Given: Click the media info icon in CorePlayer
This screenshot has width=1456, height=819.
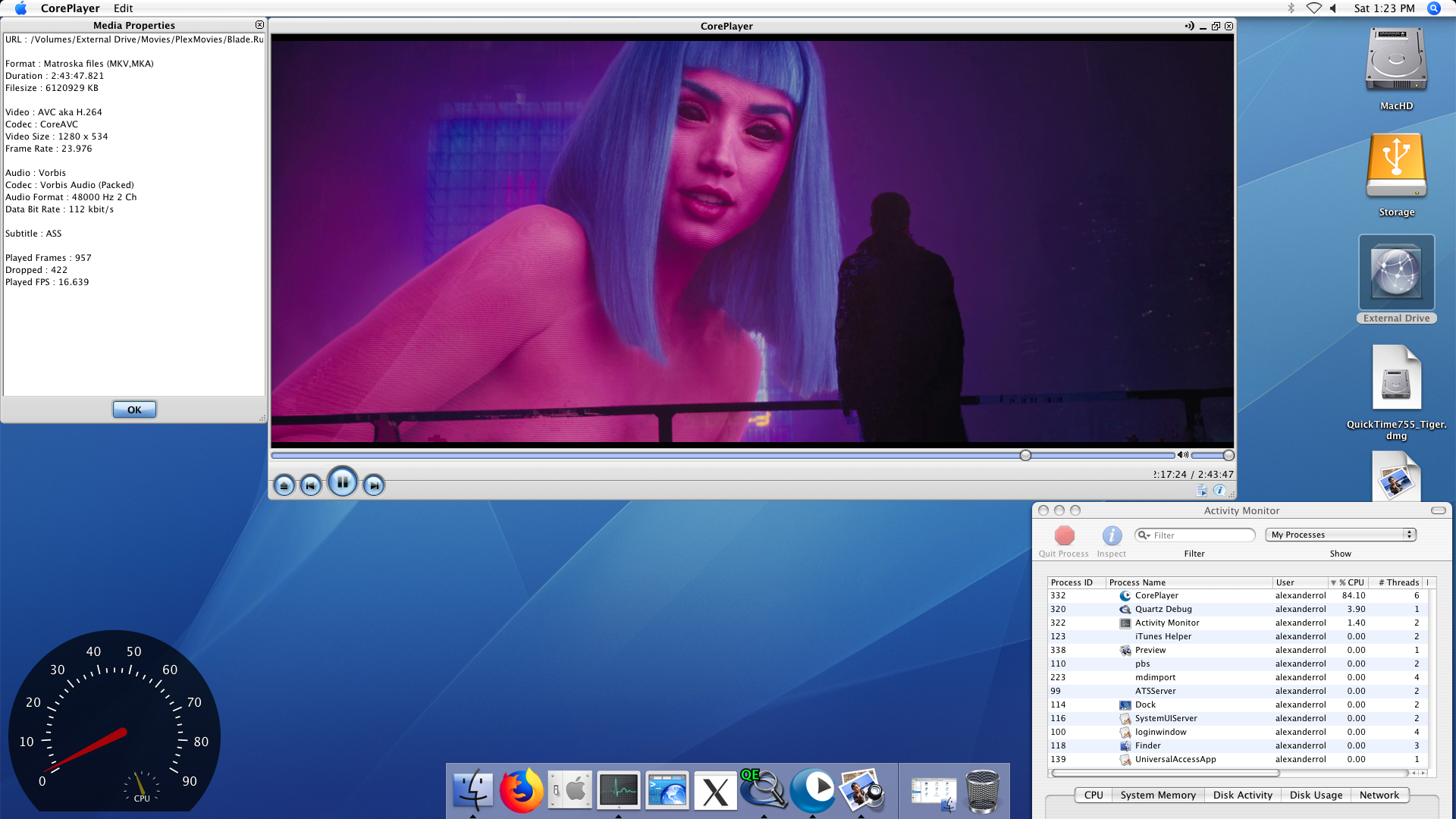Looking at the screenshot, I should [x=1219, y=491].
